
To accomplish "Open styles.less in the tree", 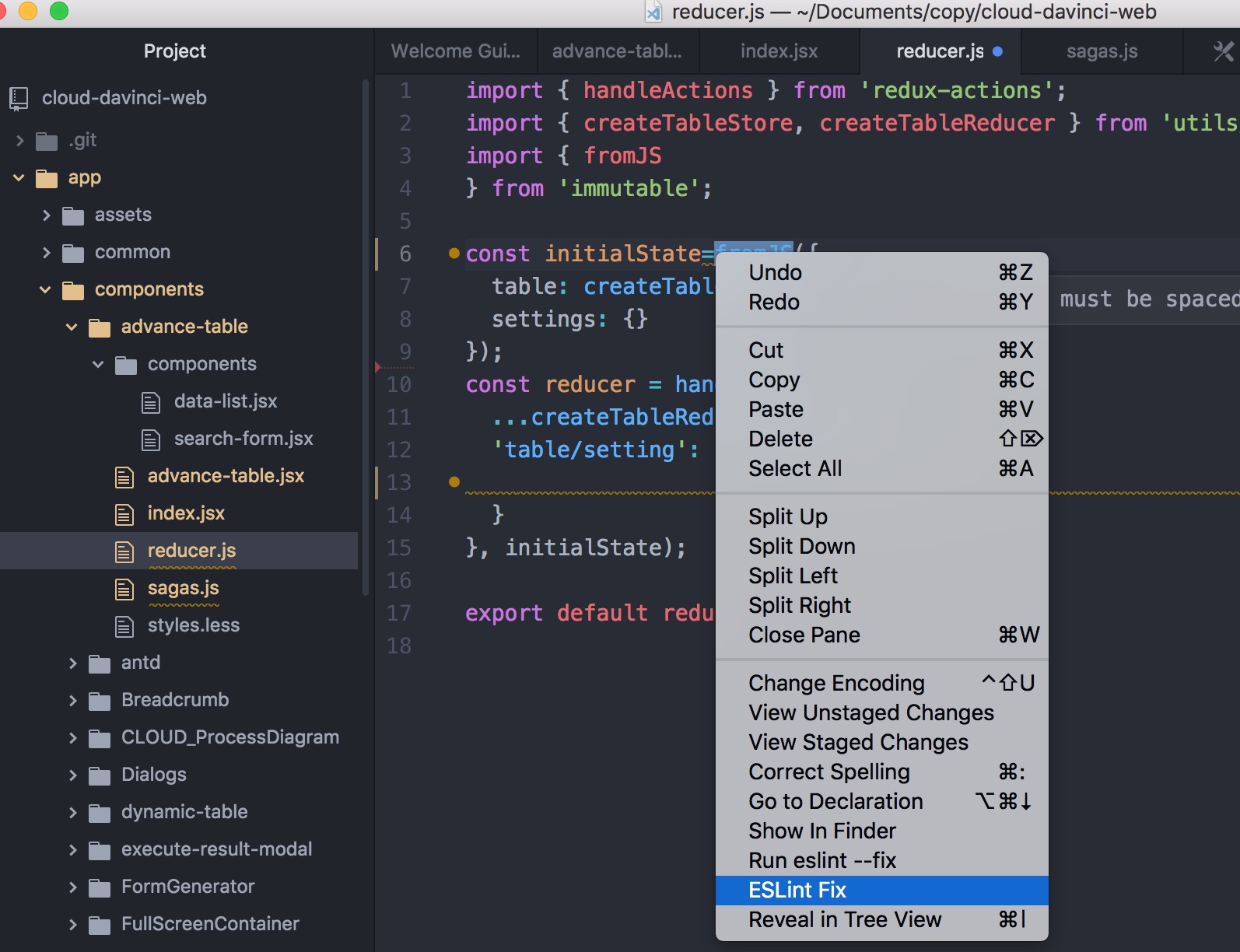I will [194, 626].
